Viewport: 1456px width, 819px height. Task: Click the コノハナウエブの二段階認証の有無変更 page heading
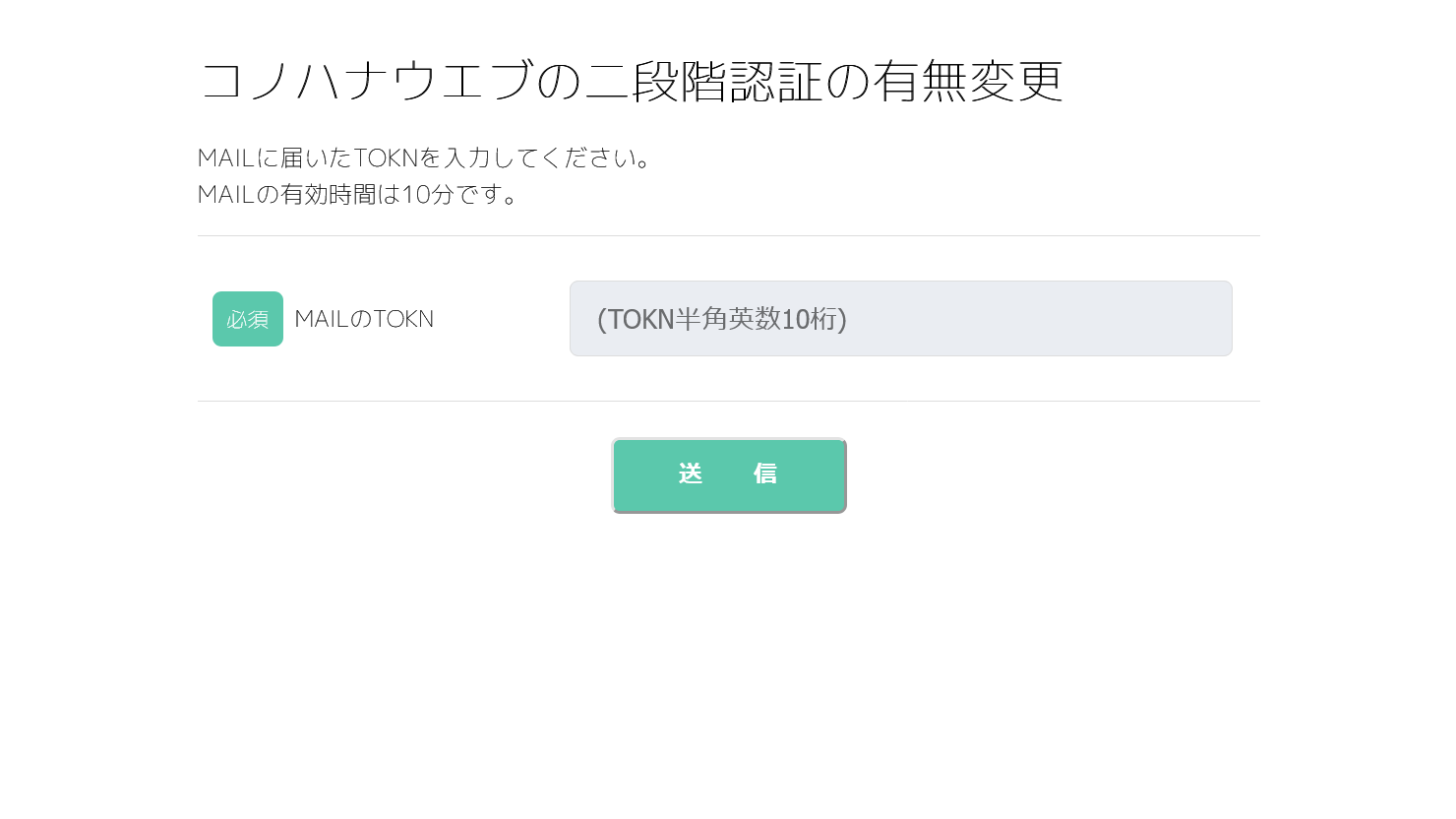tap(631, 81)
